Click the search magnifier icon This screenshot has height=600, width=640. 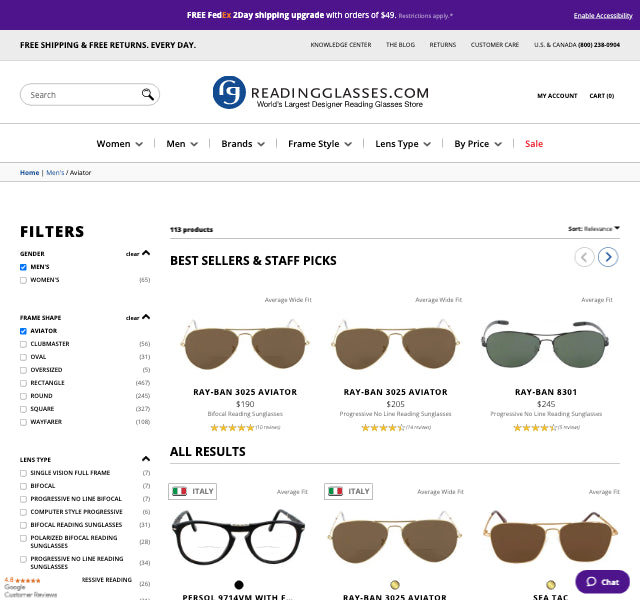pyautogui.click(x=147, y=94)
